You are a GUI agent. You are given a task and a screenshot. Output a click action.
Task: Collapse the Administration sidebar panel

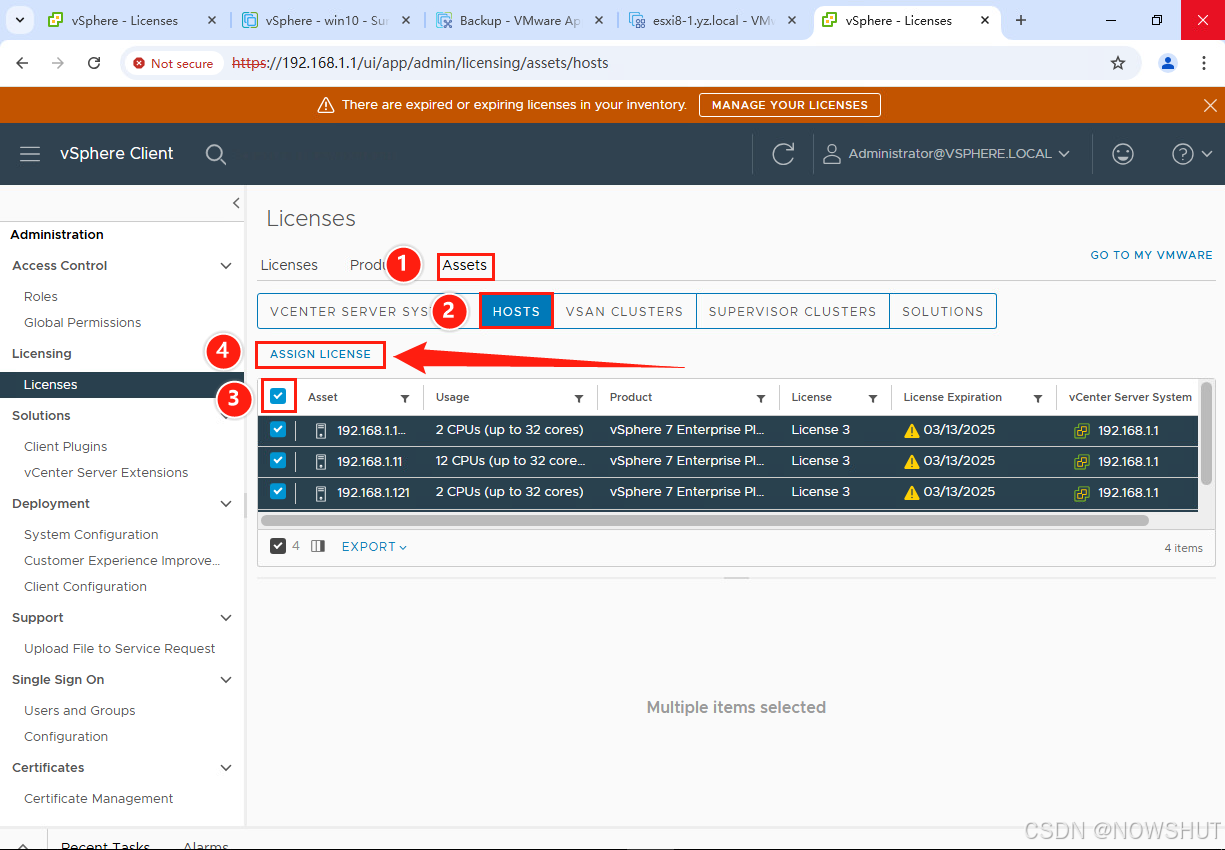pyautogui.click(x=236, y=203)
